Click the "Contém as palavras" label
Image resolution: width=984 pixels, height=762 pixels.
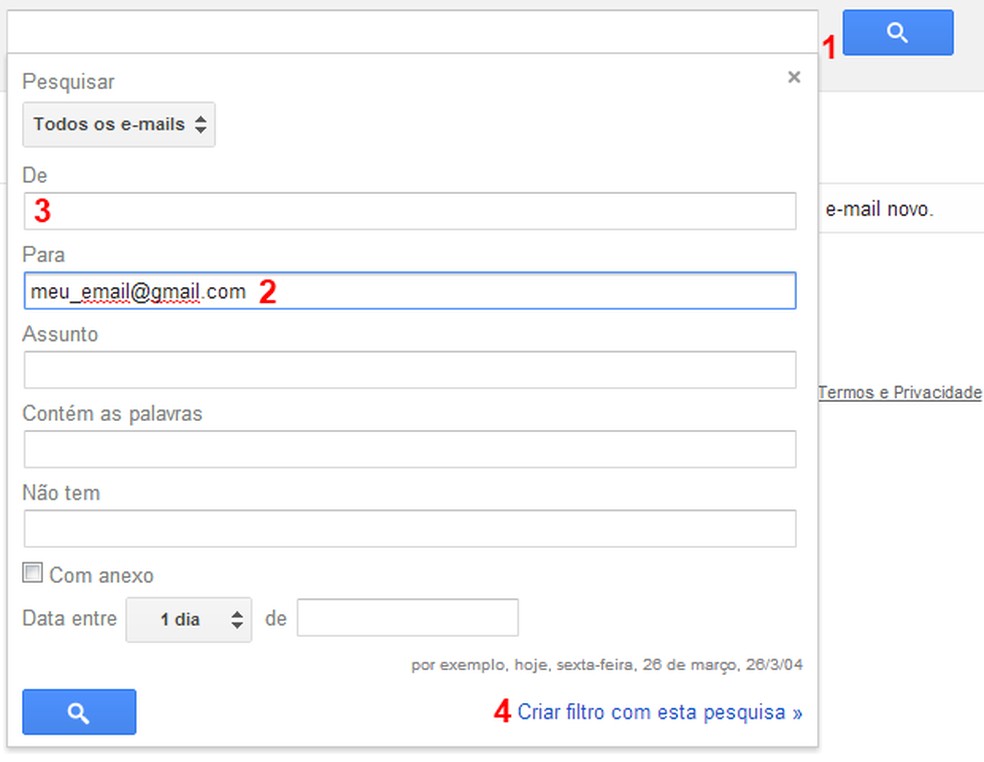click(112, 413)
